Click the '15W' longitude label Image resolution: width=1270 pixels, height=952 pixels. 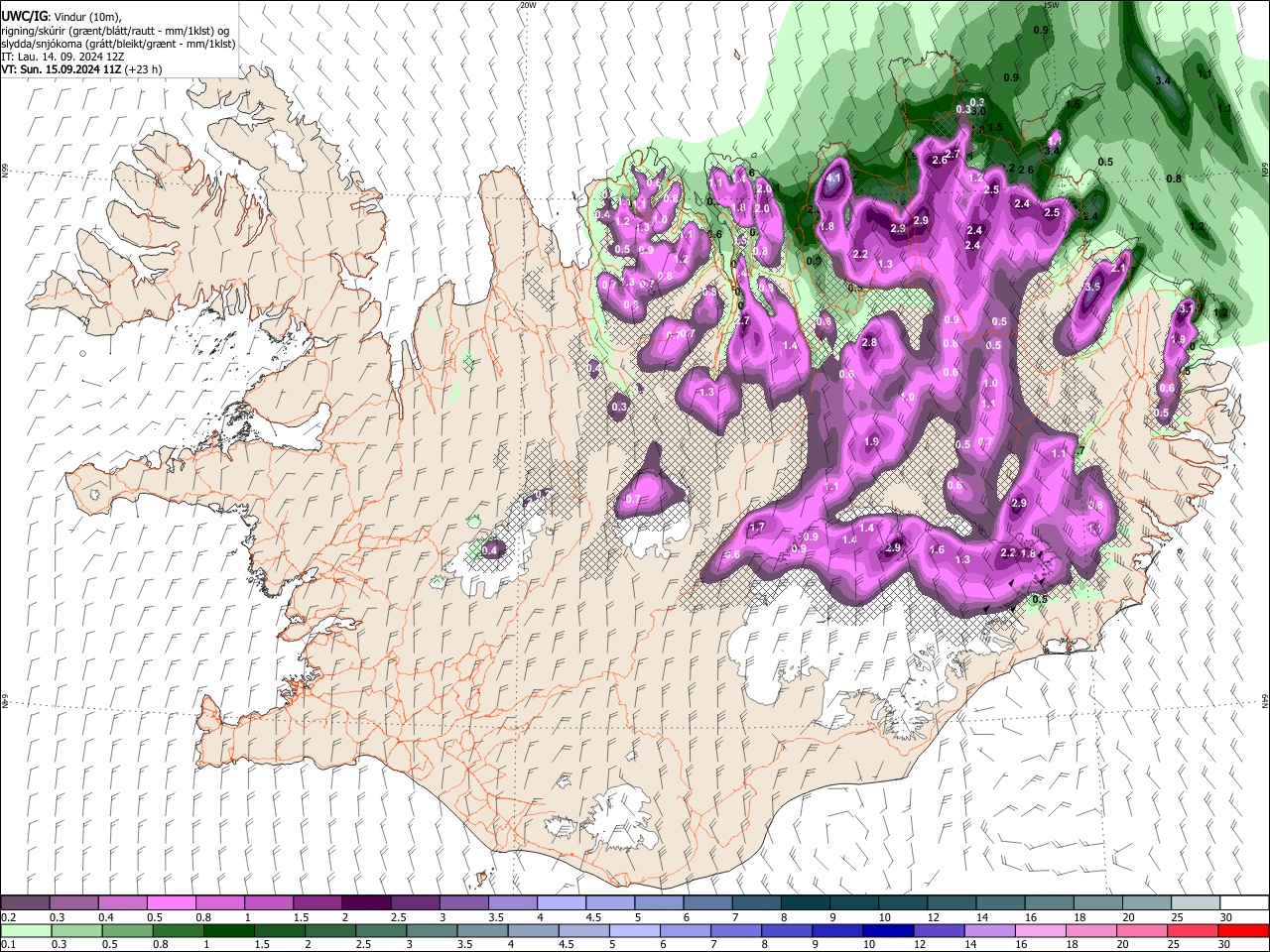pos(1052,5)
